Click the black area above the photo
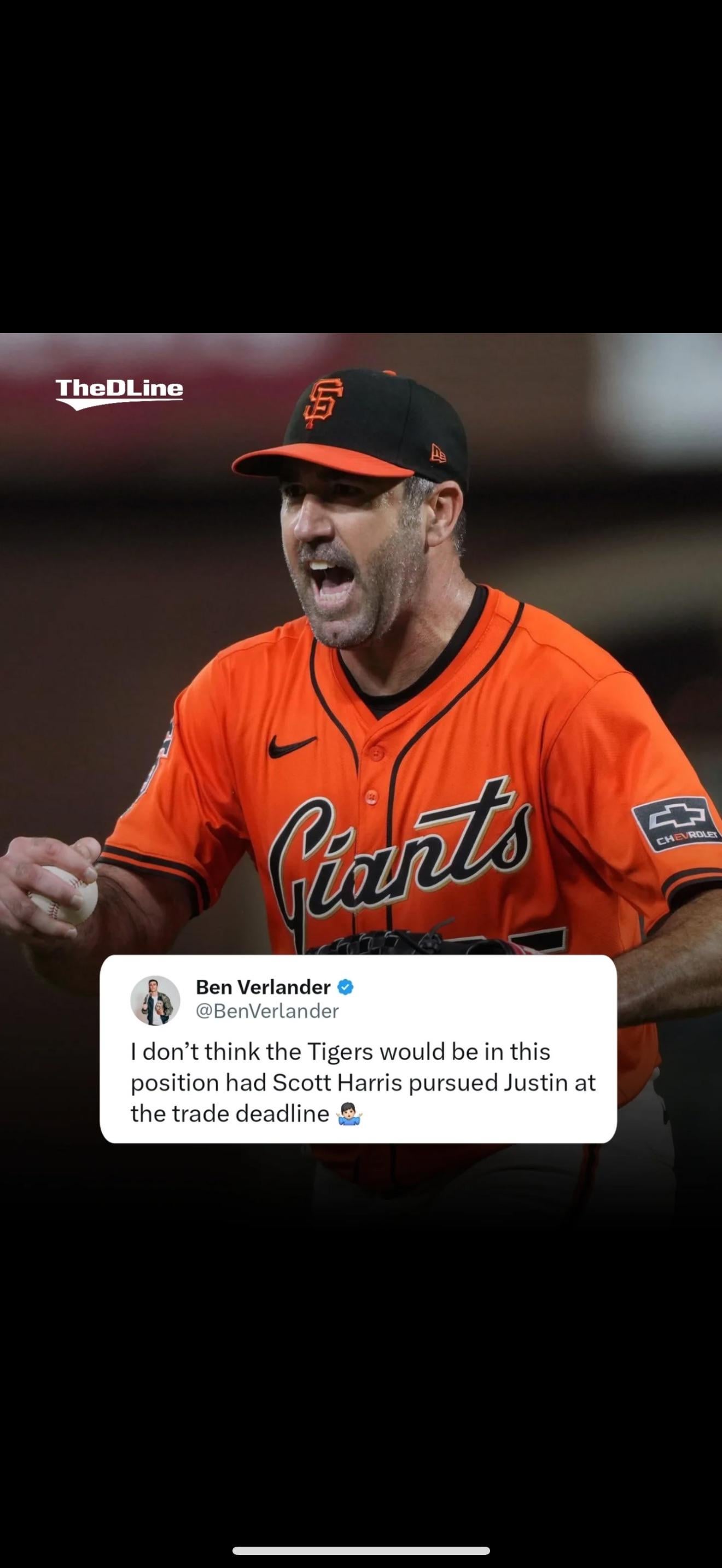 361,166
